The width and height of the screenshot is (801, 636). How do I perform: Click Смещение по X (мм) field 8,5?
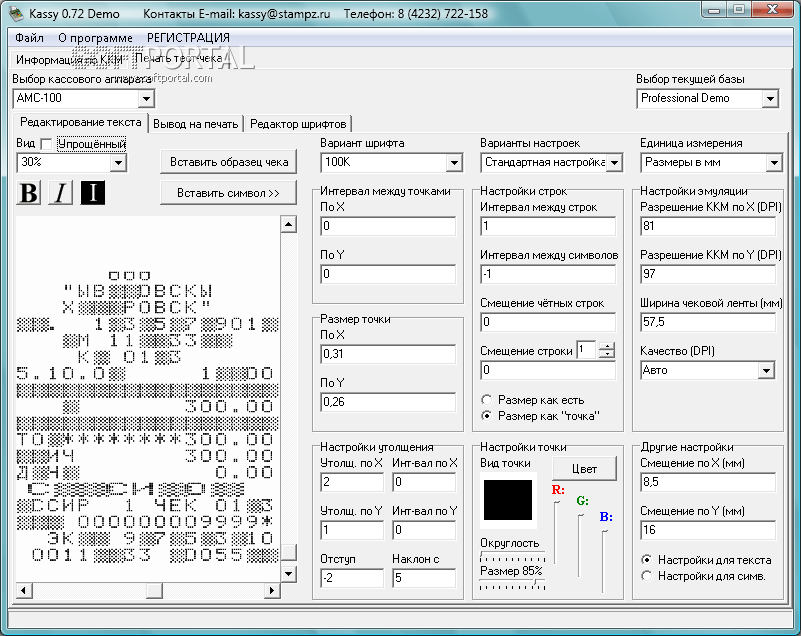[708, 482]
